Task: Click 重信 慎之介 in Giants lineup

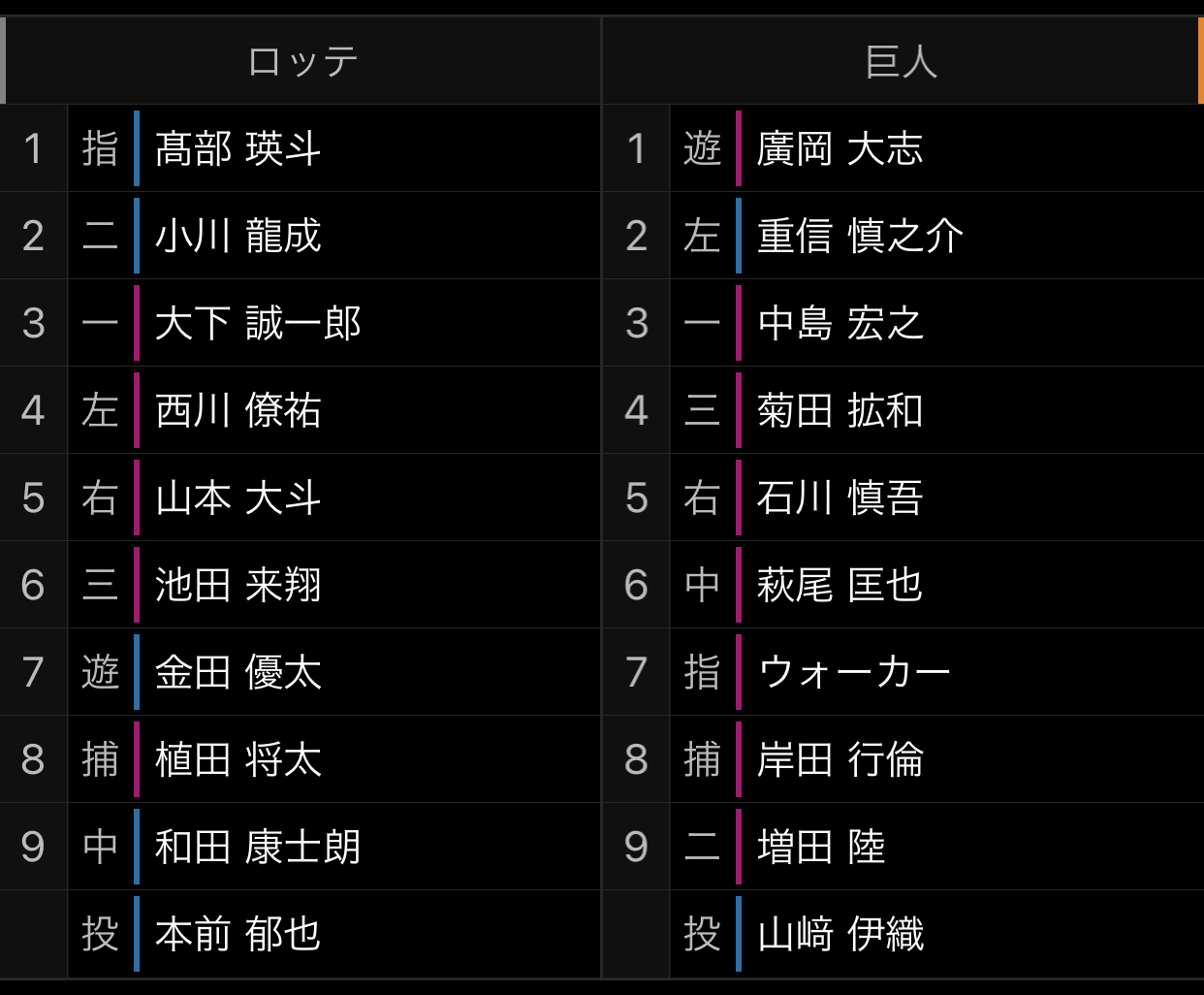Action: [860, 236]
